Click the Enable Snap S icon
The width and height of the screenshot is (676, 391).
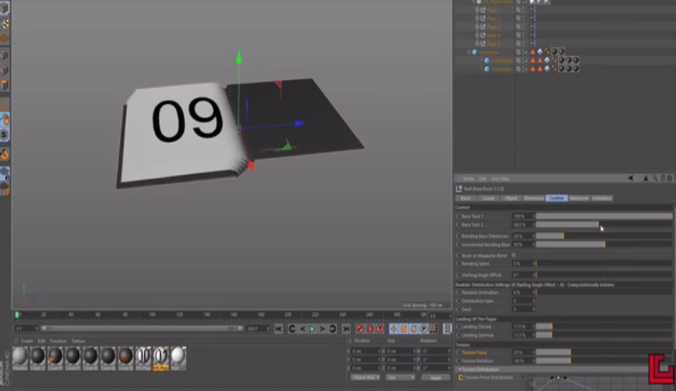point(4,135)
